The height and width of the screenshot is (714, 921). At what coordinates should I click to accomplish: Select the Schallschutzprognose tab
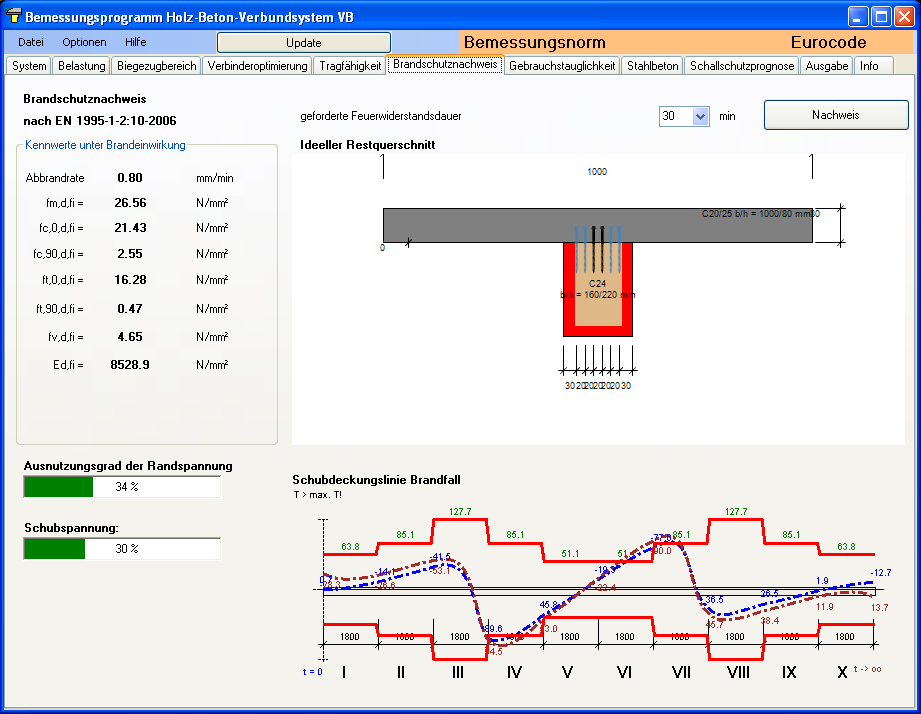(x=742, y=66)
